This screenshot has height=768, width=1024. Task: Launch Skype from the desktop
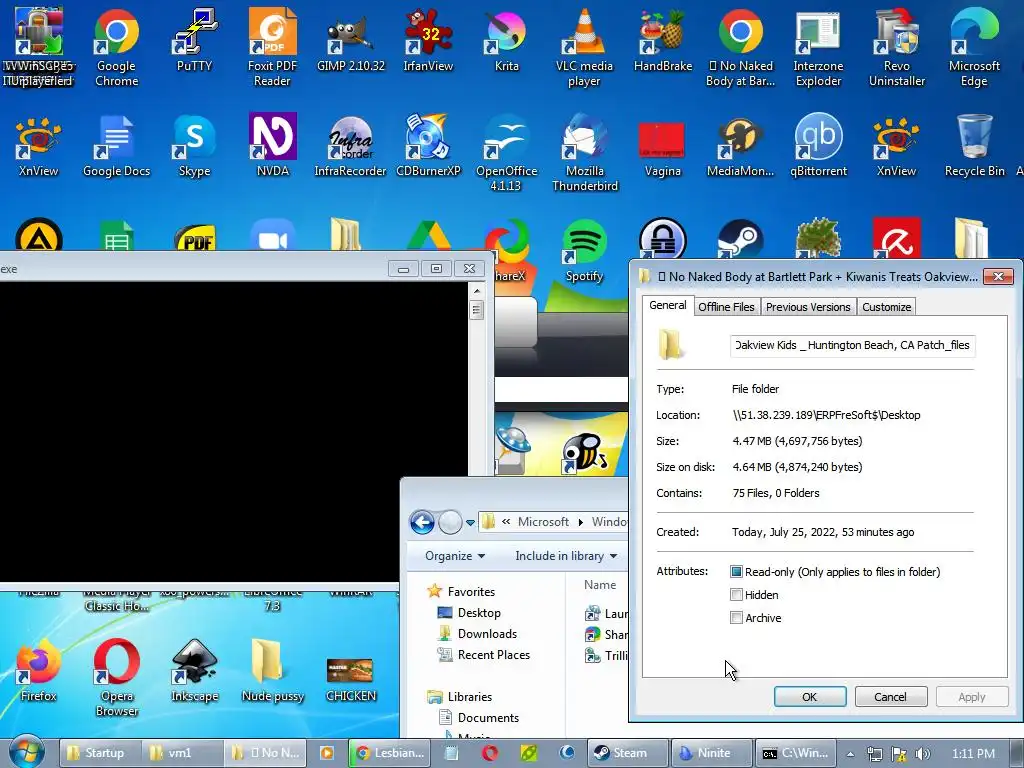[x=194, y=146]
